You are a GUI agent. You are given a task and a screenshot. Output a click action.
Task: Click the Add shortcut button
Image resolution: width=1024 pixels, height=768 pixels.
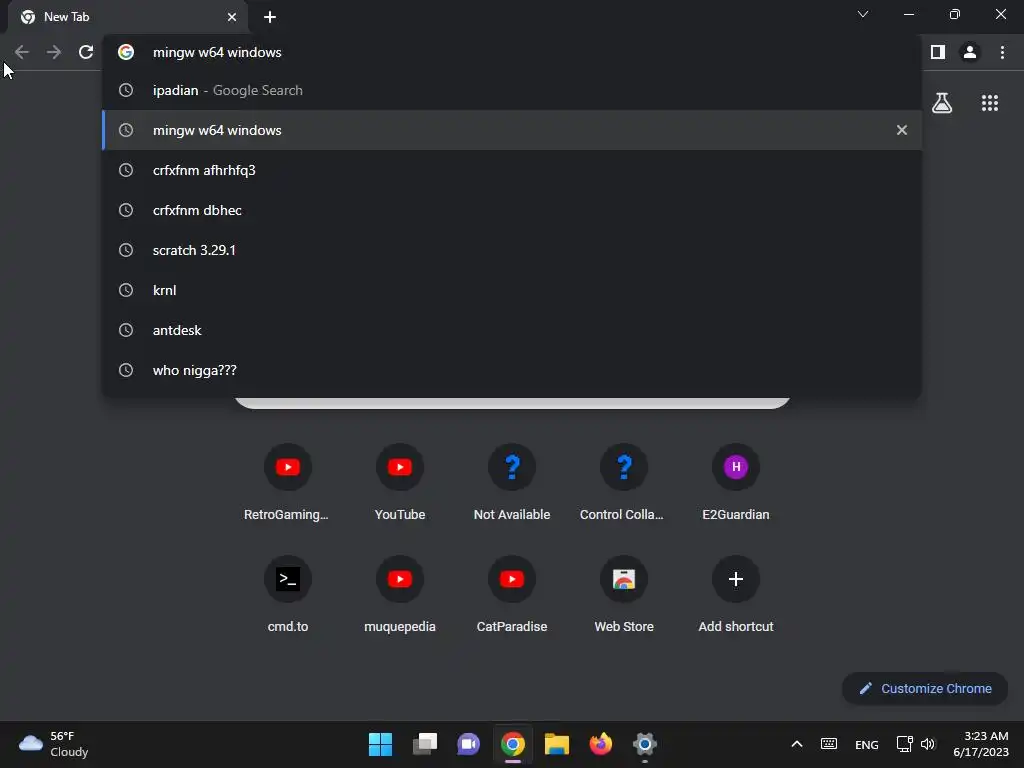pos(736,595)
